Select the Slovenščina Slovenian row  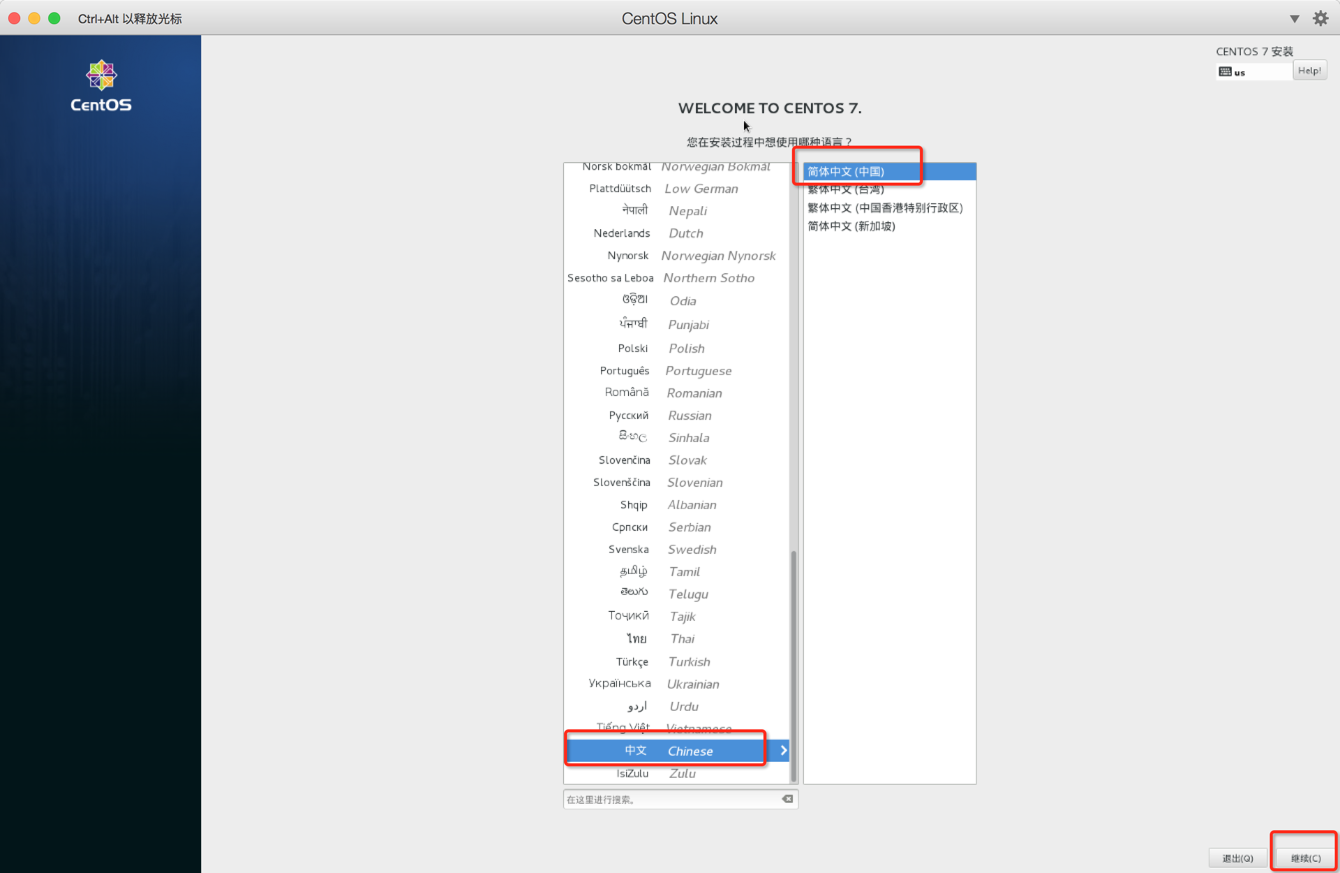(x=676, y=482)
